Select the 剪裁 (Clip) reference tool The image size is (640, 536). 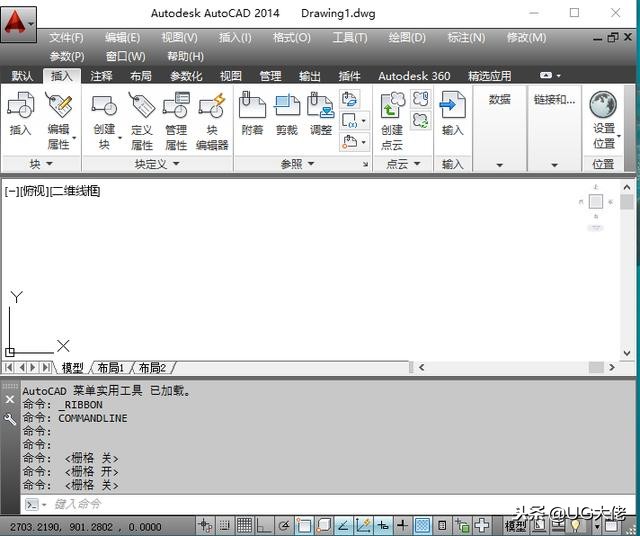[x=287, y=113]
